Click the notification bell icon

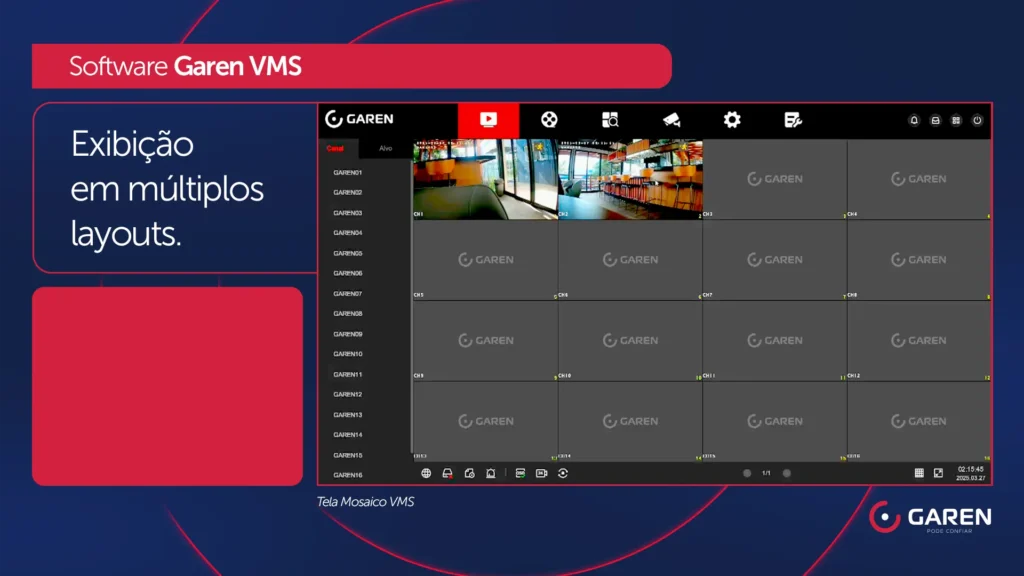914,120
